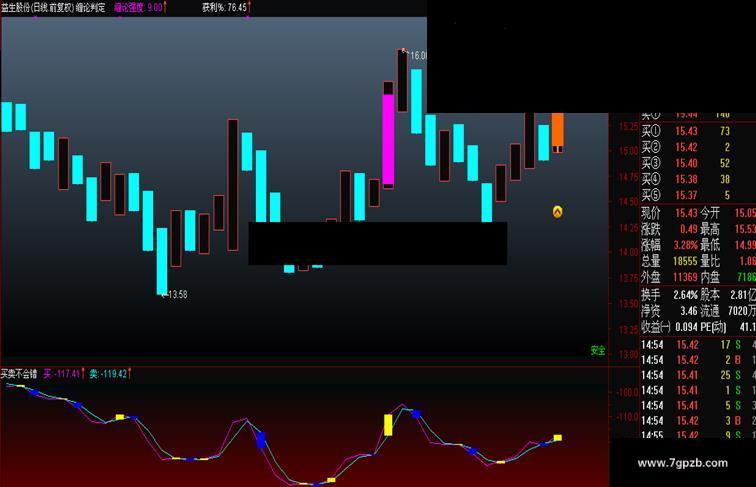Select the magenta candlestick on the chart
The image size is (756, 487).
click(x=388, y=139)
